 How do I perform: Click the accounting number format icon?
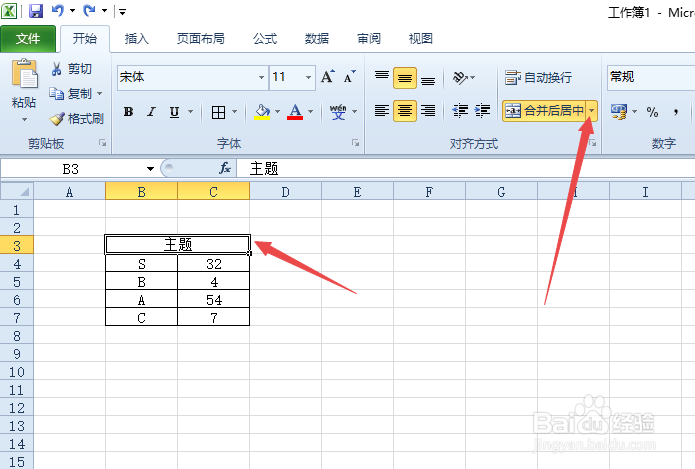pyautogui.click(x=619, y=111)
